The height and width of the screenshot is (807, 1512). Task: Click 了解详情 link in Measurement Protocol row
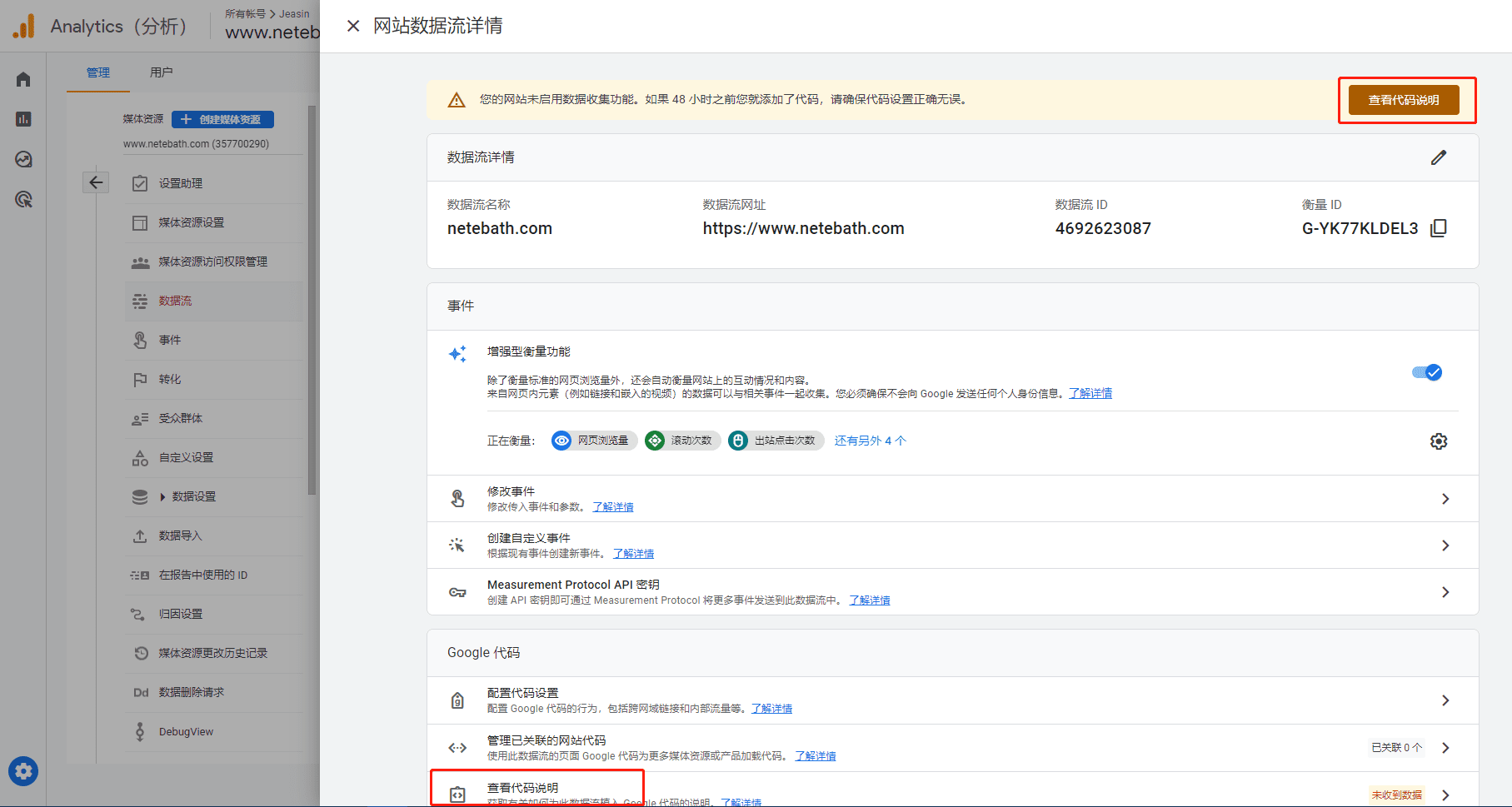coord(870,600)
